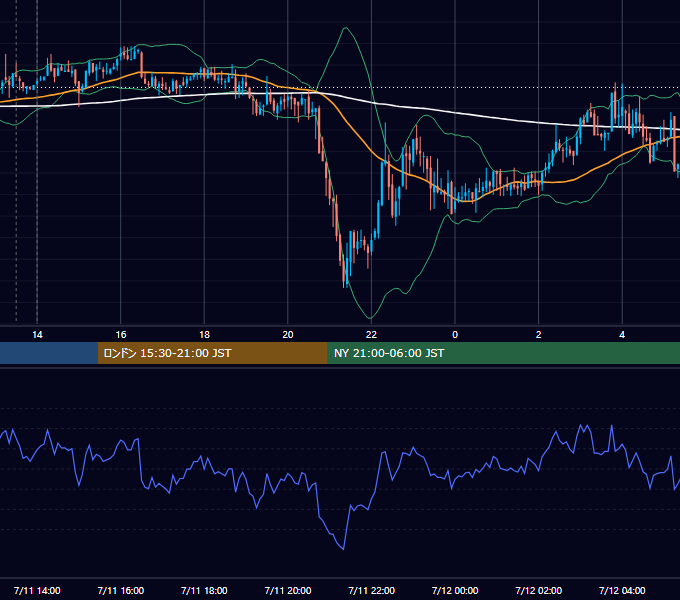Click the 7/11 16:00 date label
Image resolution: width=680 pixels, height=600 pixels.
(x=121, y=590)
